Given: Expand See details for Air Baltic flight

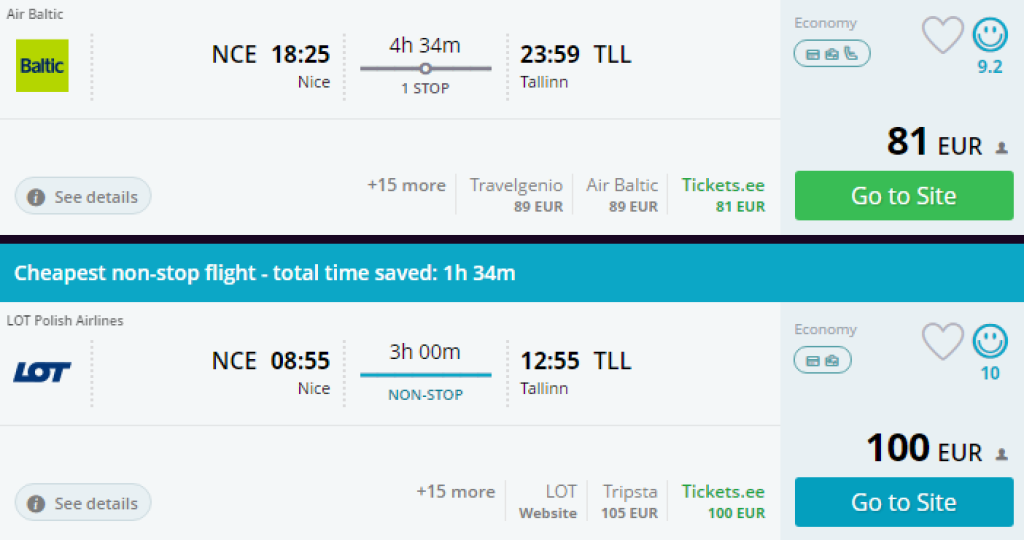Looking at the screenshot, I should [x=83, y=197].
